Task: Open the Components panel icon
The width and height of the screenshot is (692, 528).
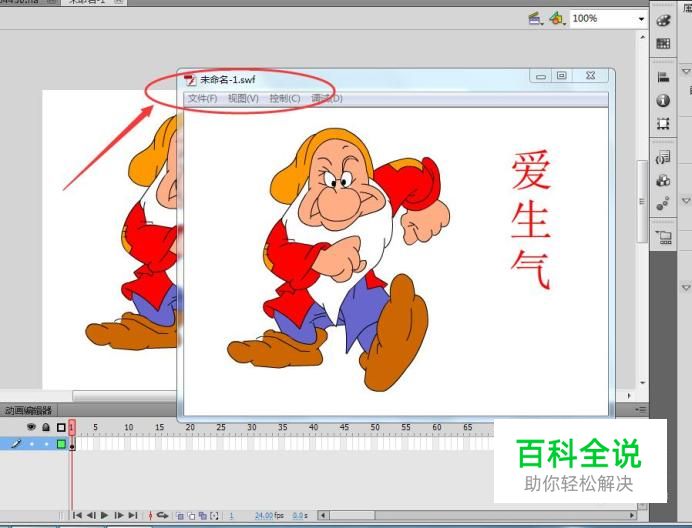Action: click(x=663, y=181)
